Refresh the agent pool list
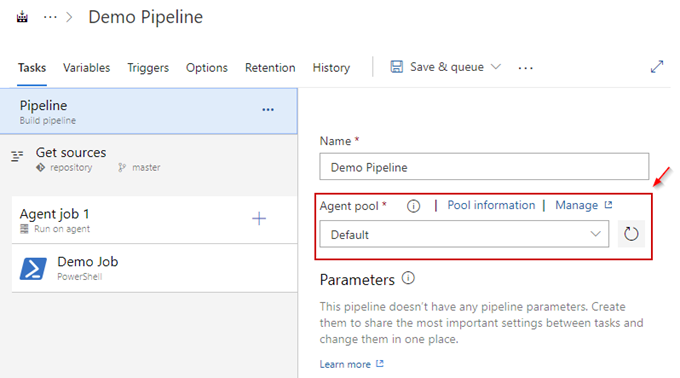Screen dimensions: 680x378 (631, 234)
